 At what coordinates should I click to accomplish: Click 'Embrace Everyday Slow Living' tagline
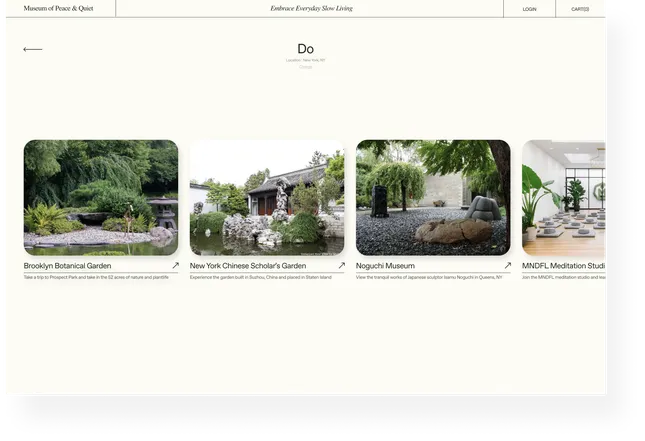point(311,8)
